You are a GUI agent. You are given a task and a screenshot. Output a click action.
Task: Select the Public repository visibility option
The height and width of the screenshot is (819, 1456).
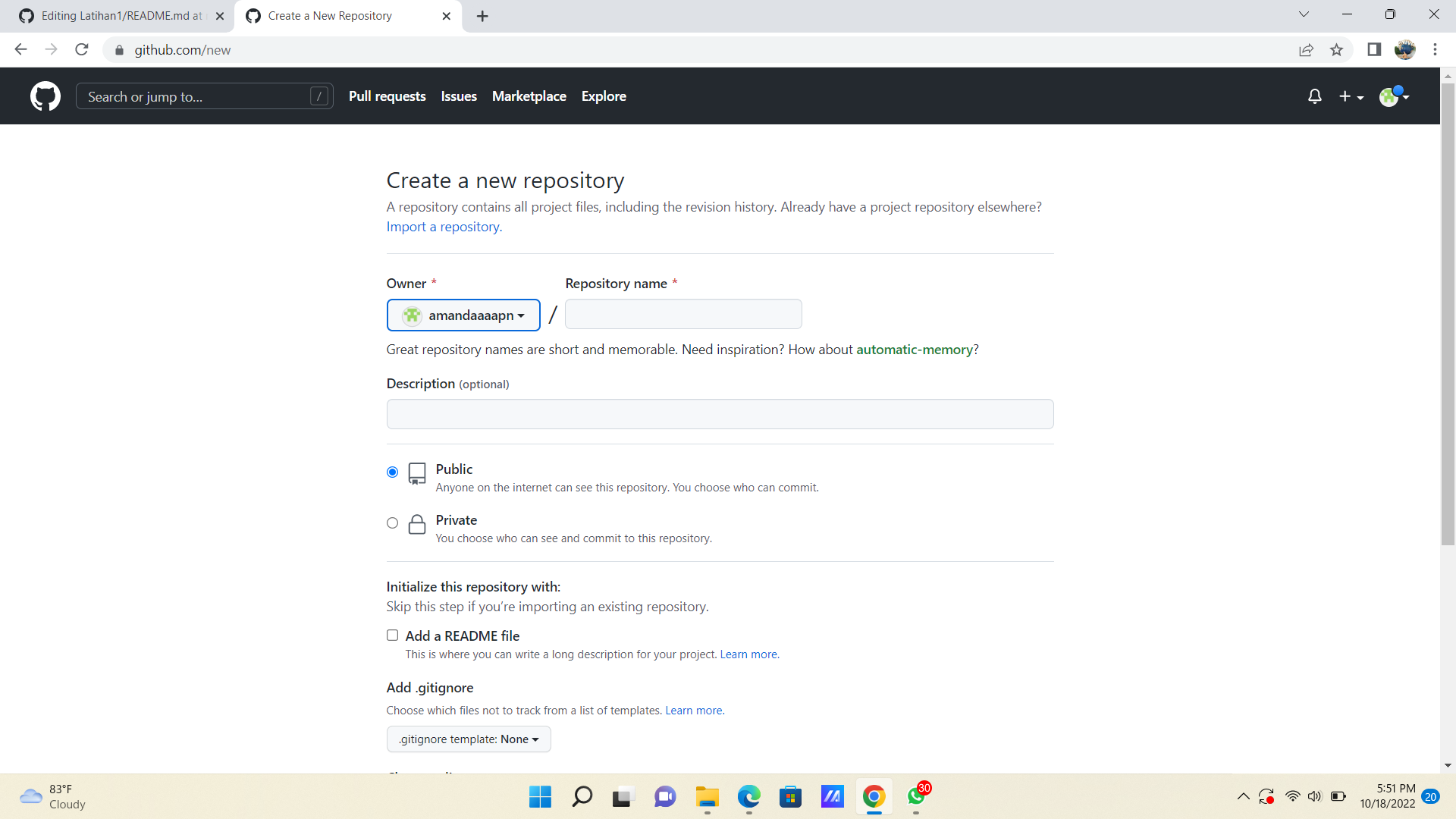(392, 471)
